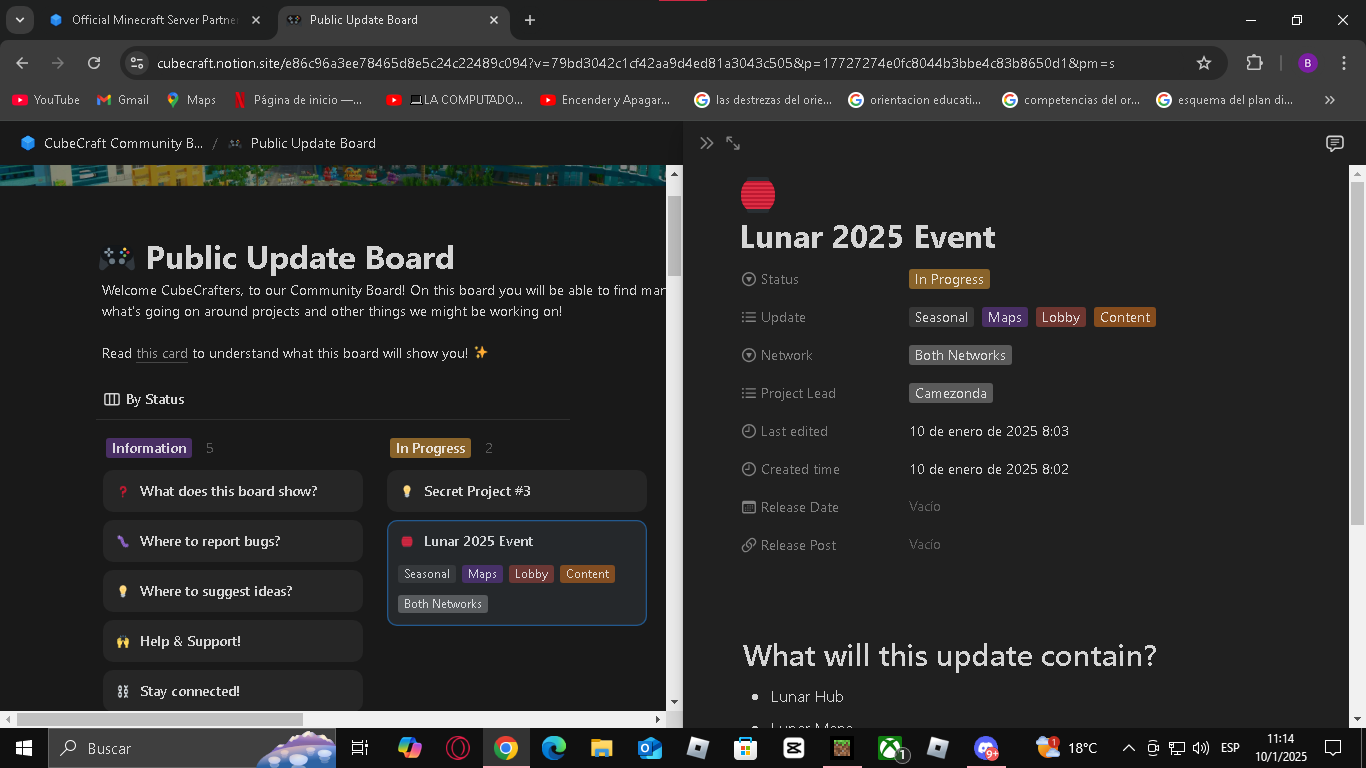Image resolution: width=1366 pixels, height=768 pixels.
Task: Open Task View on the taskbar
Action: 360,748
